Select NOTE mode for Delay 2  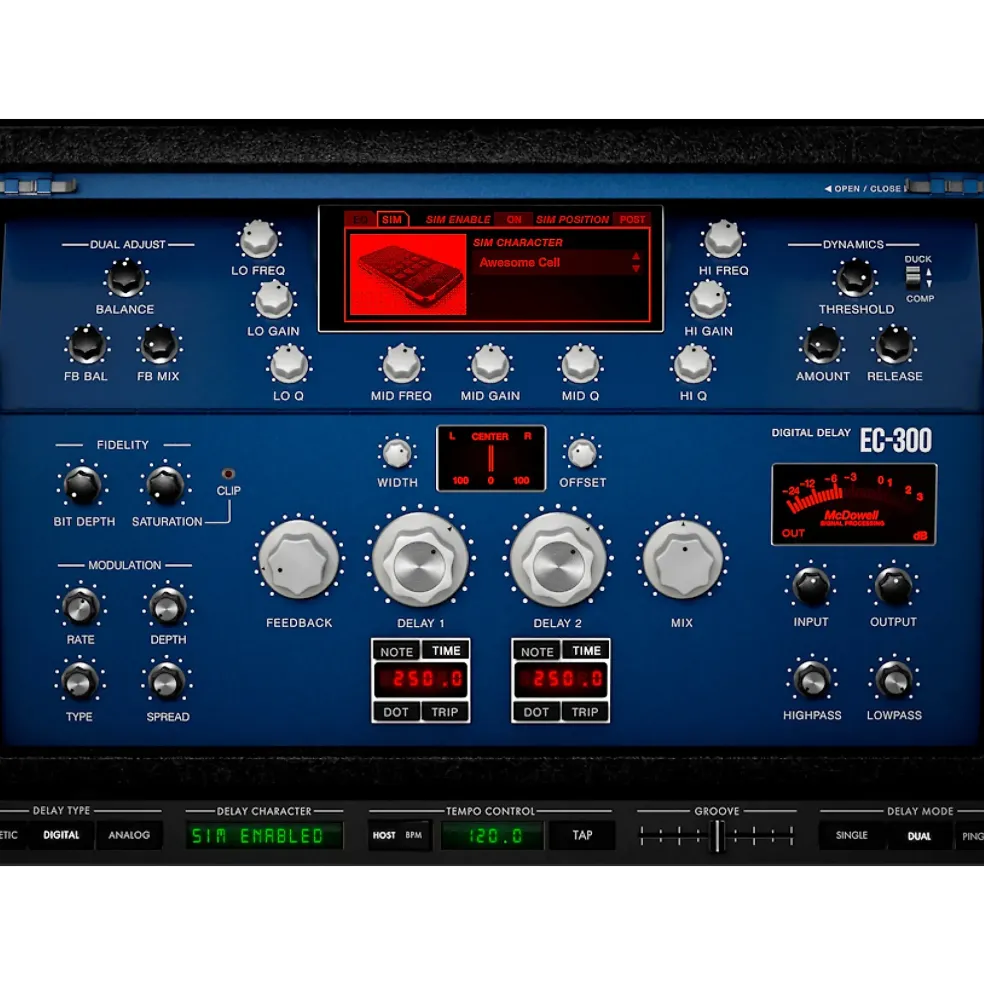coord(537,651)
